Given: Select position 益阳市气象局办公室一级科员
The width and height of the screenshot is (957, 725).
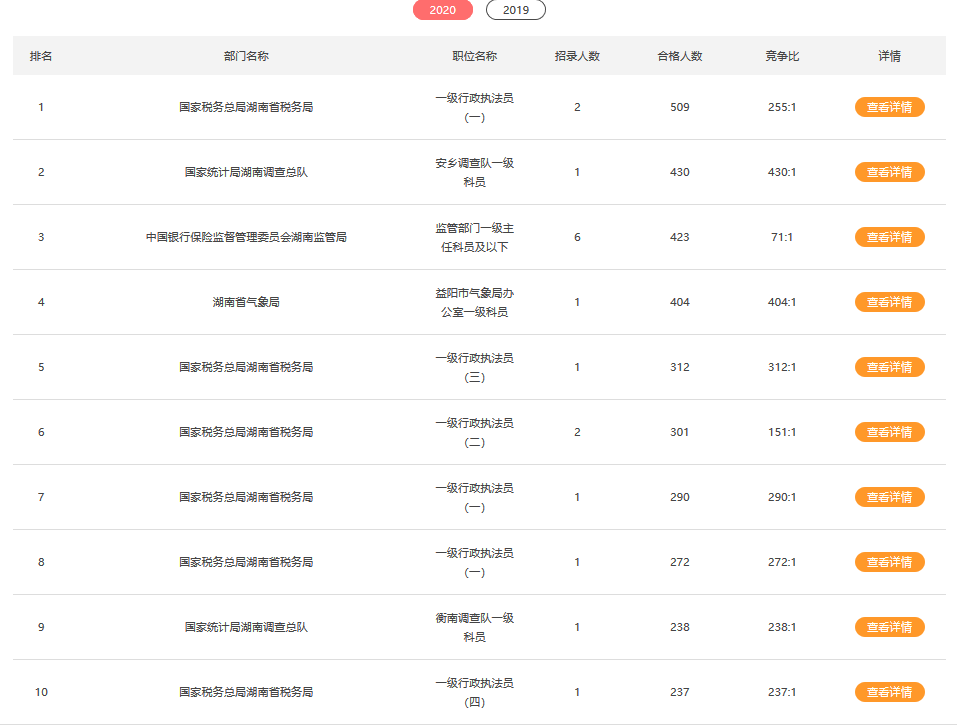Looking at the screenshot, I should 474,302.
